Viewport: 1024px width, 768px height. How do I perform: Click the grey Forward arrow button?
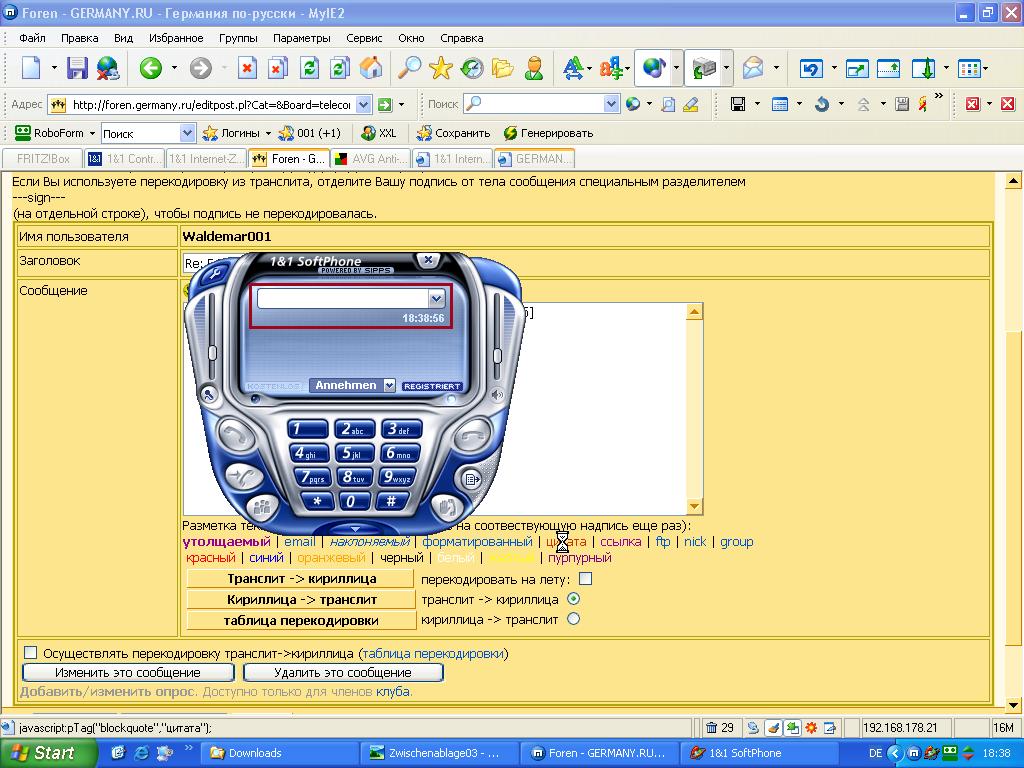pos(200,67)
